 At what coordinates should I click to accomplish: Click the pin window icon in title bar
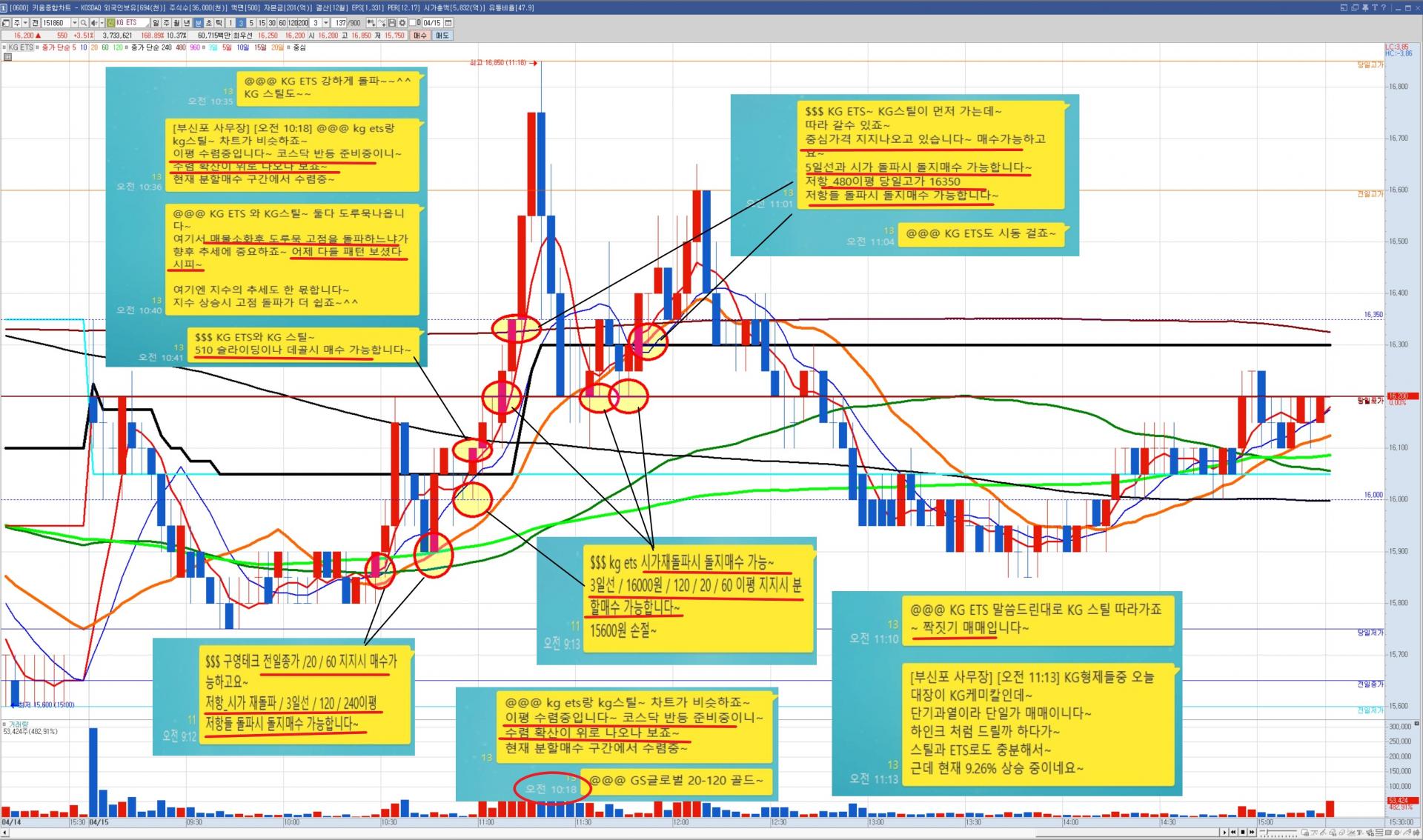click(1365, 7)
